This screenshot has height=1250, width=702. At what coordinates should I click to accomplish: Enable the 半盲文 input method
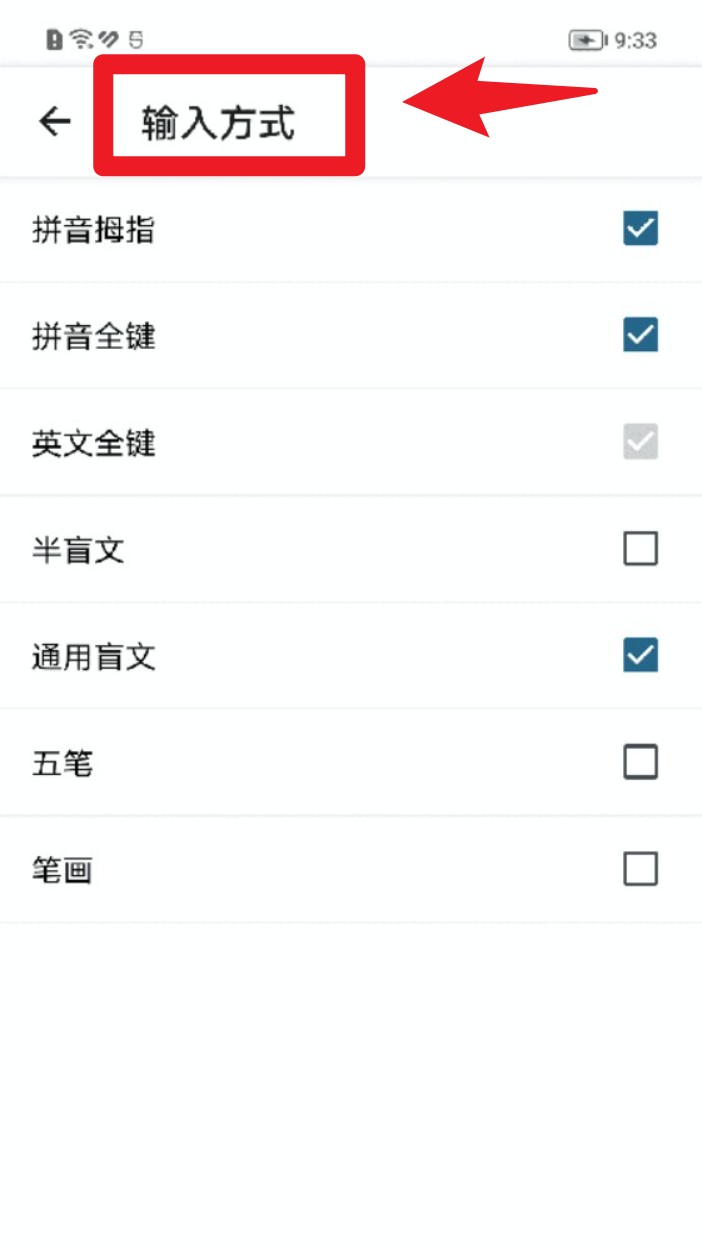pos(640,548)
